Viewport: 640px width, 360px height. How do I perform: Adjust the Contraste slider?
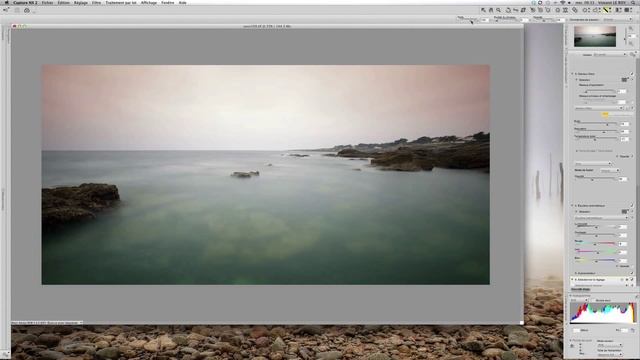pos(596,236)
